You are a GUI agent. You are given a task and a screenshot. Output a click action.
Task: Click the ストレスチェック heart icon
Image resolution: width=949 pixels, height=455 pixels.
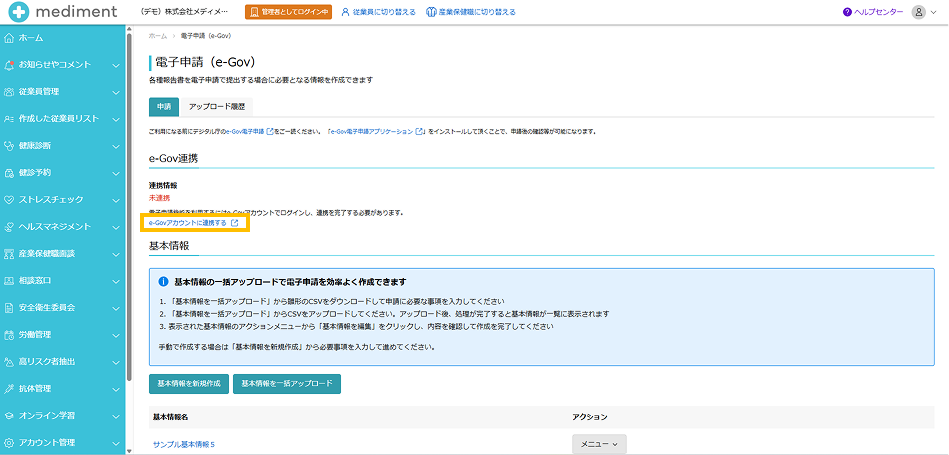(x=8, y=200)
